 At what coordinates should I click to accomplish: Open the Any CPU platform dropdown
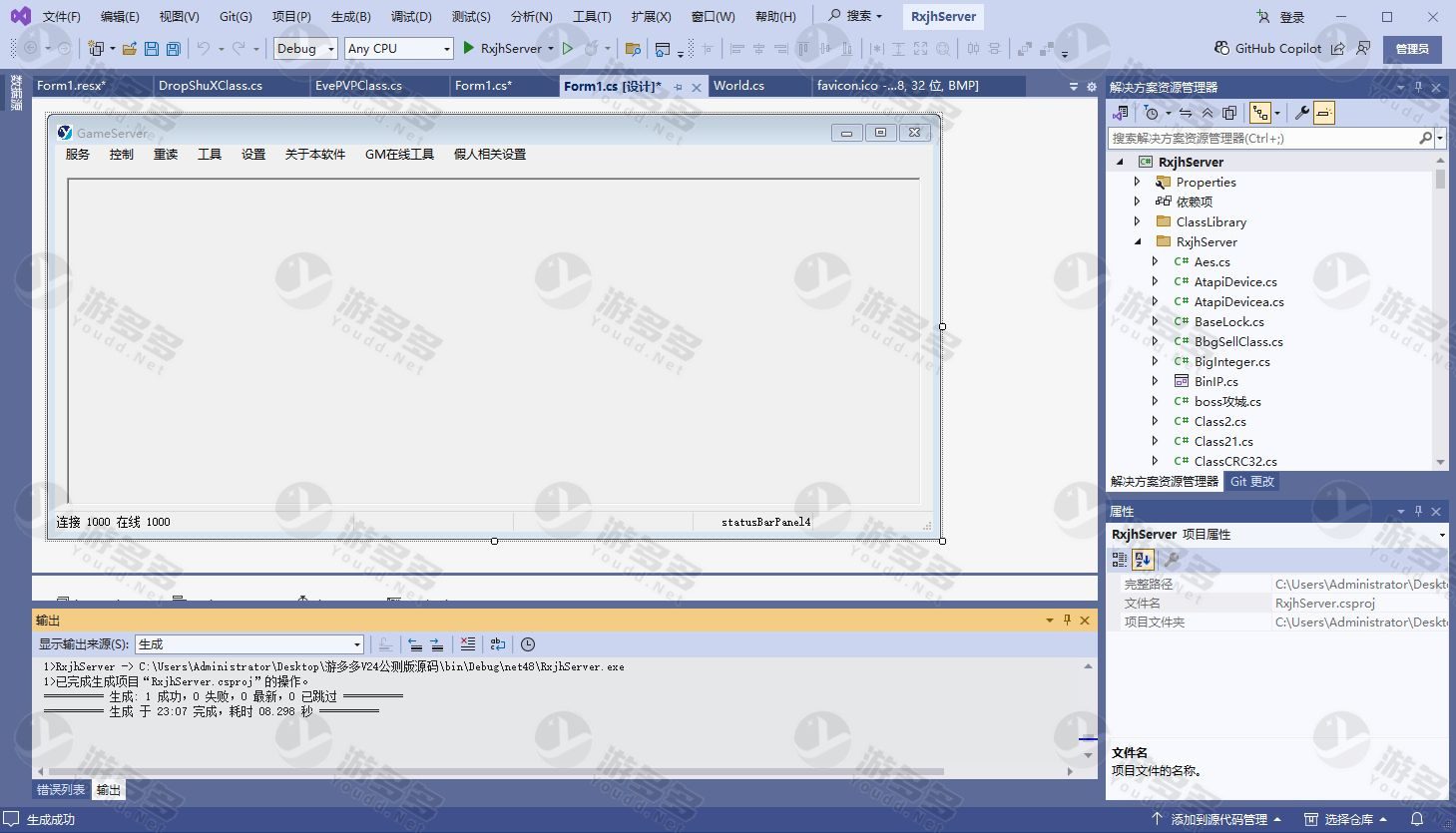point(399,48)
